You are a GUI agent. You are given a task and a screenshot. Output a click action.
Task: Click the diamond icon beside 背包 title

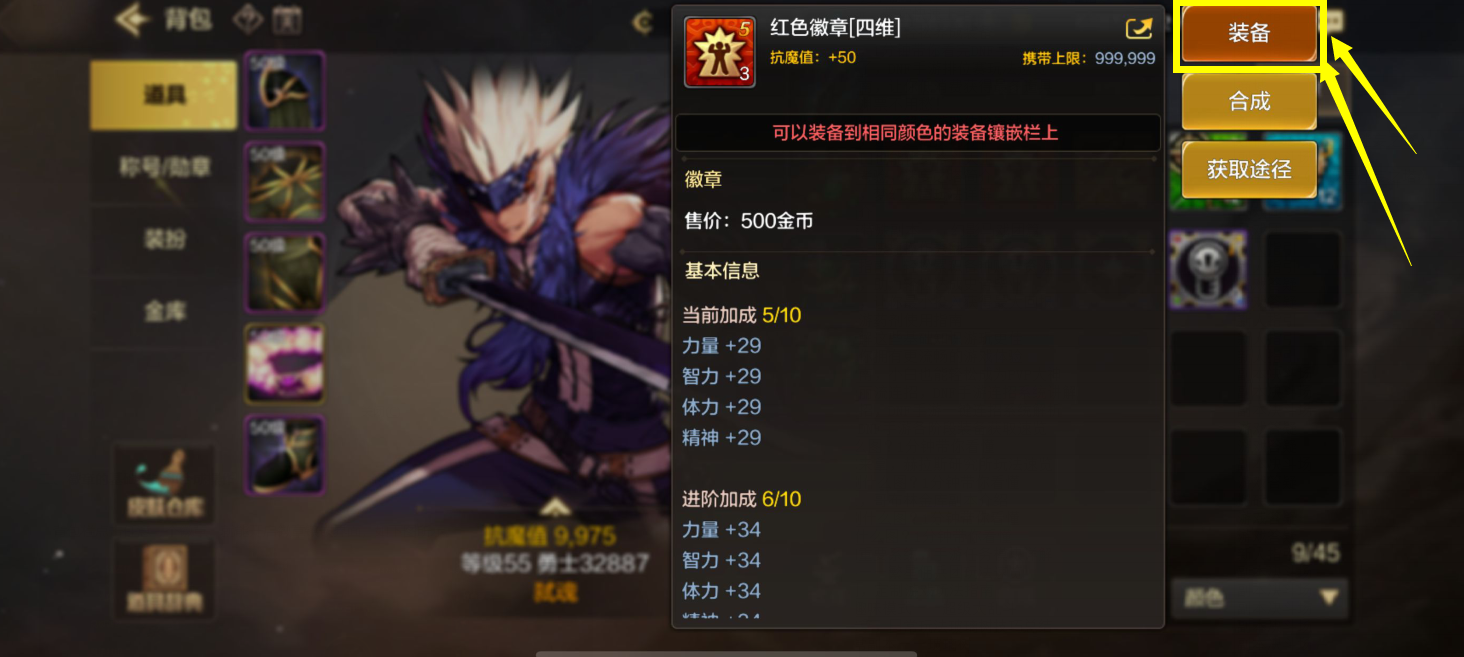249,19
